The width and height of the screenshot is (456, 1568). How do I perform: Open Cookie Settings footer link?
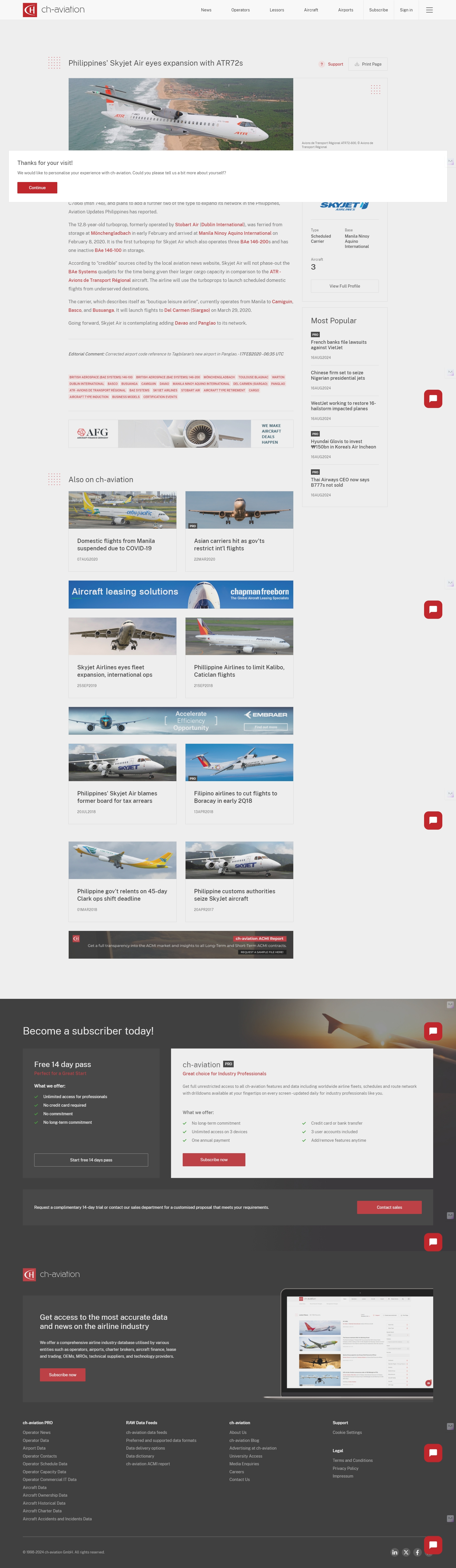click(347, 1432)
